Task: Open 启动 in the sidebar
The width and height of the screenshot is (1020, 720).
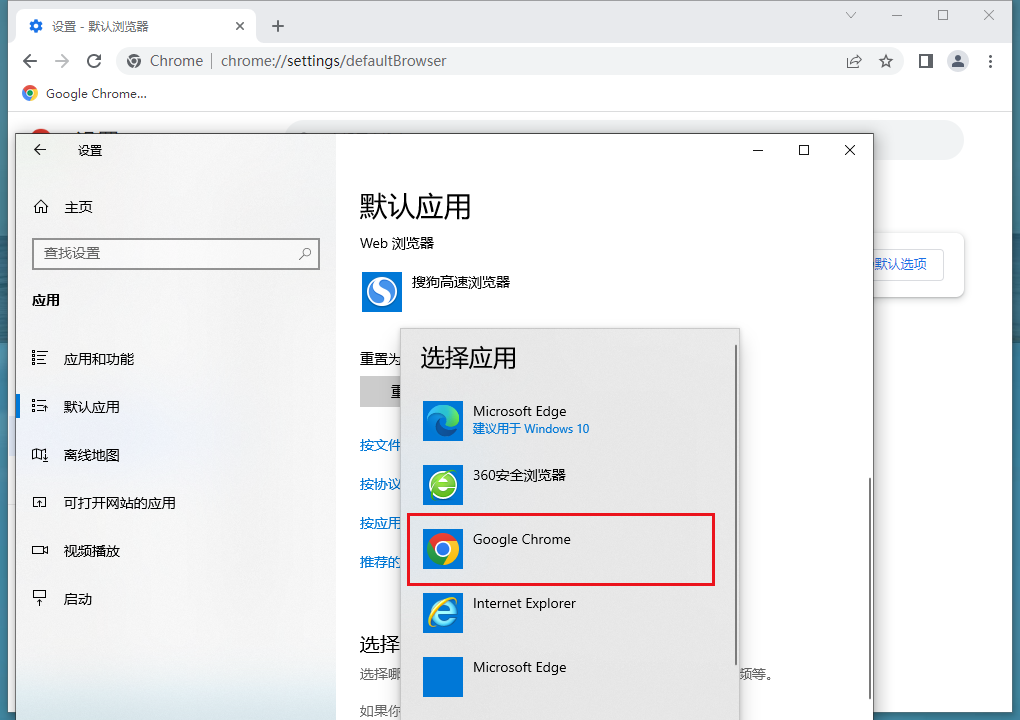Action: click(x=77, y=600)
